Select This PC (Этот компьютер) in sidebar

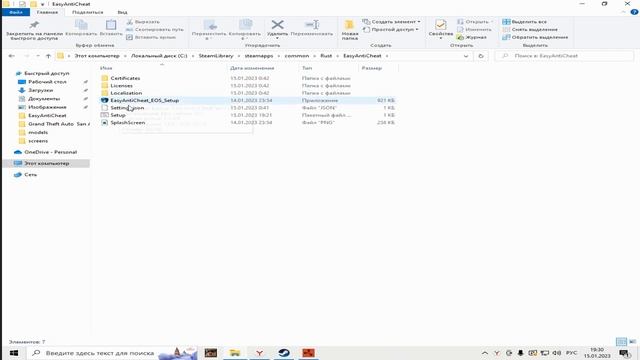pos(46,163)
